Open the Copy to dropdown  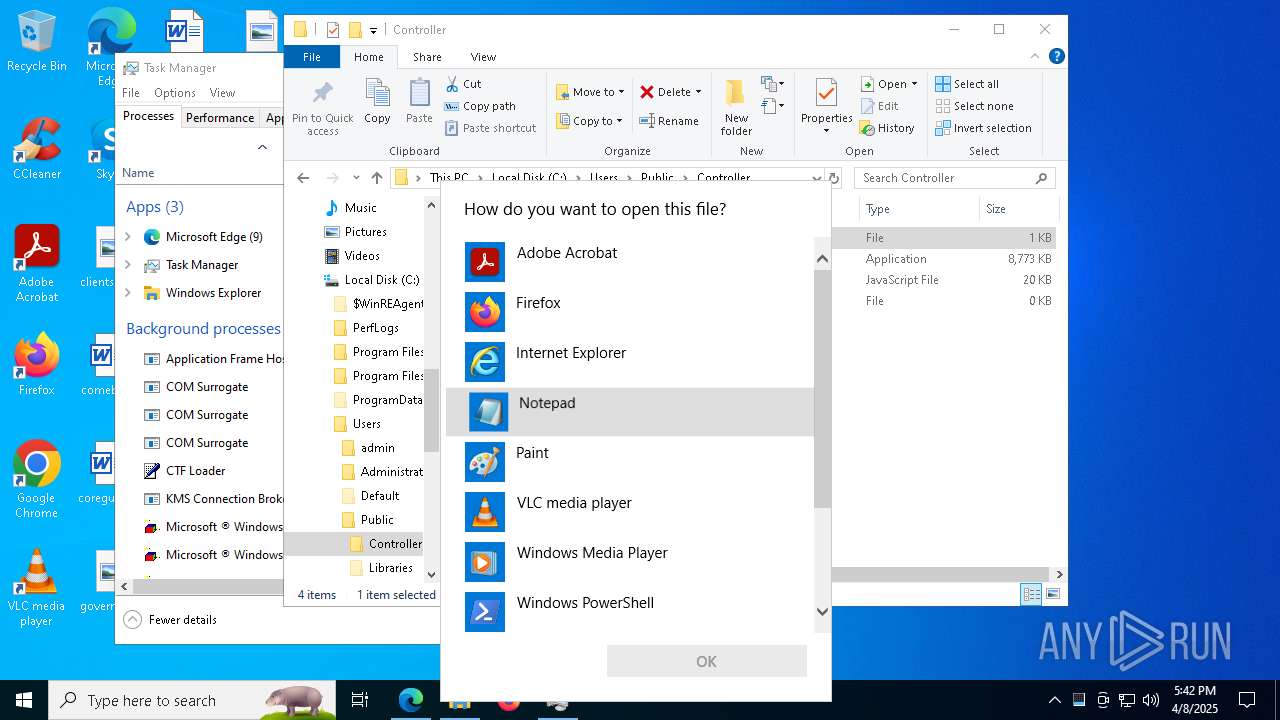coord(589,121)
